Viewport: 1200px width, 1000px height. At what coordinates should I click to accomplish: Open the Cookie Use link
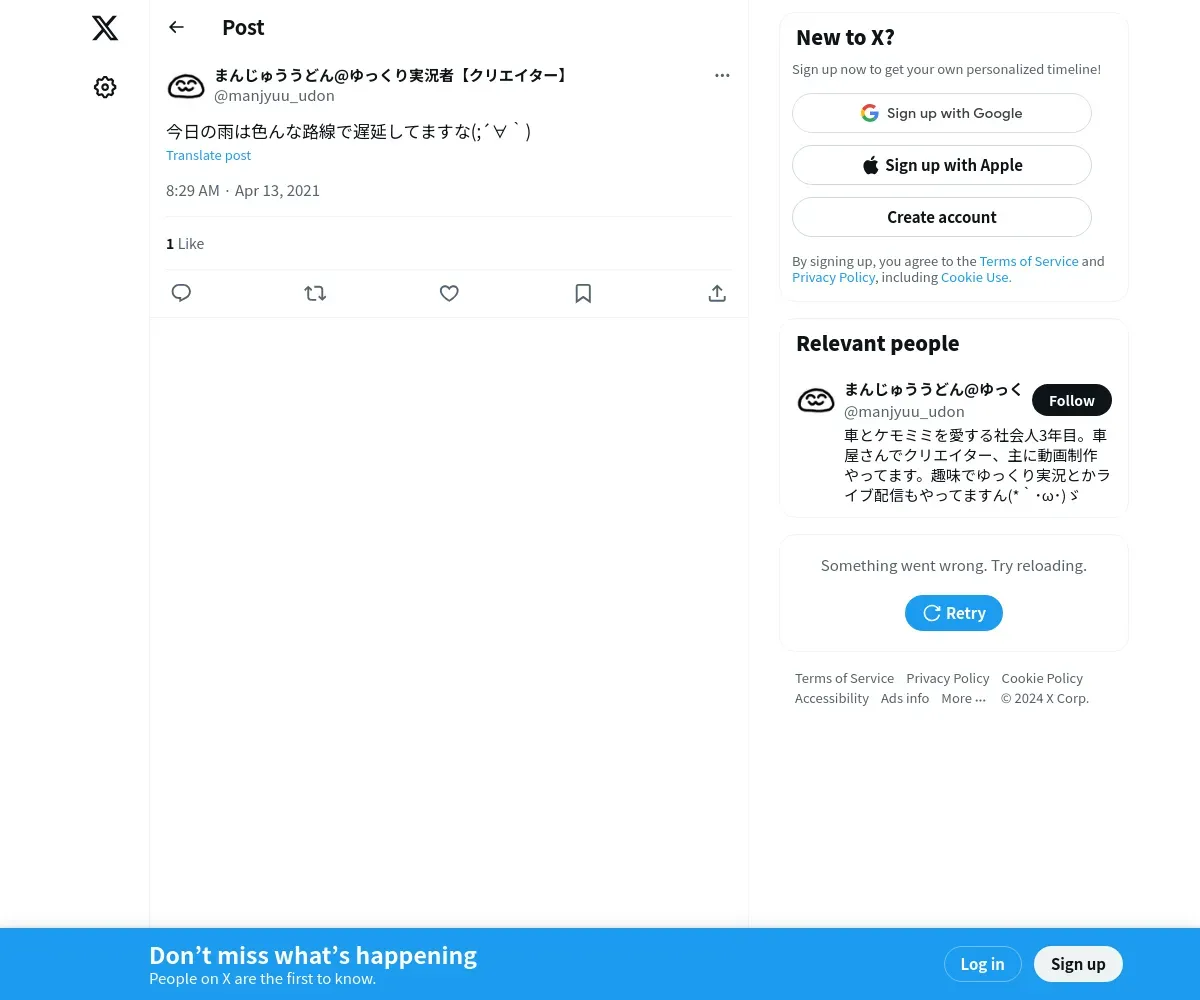click(x=976, y=277)
